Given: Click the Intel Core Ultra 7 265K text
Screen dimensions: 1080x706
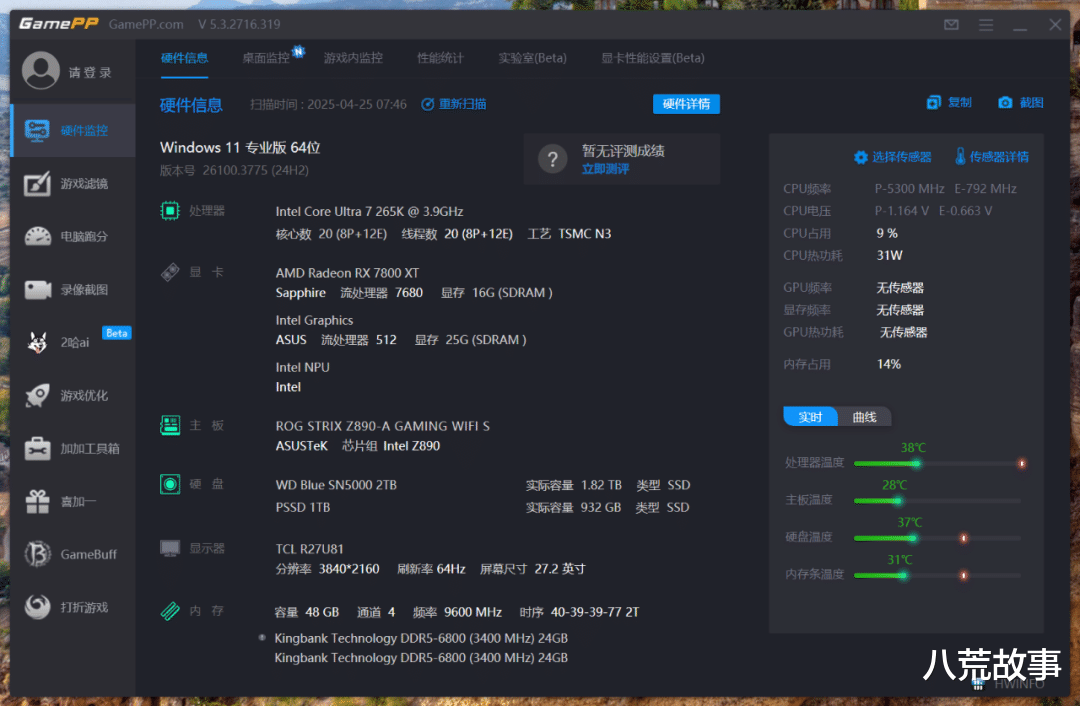Looking at the screenshot, I should coord(369,211).
